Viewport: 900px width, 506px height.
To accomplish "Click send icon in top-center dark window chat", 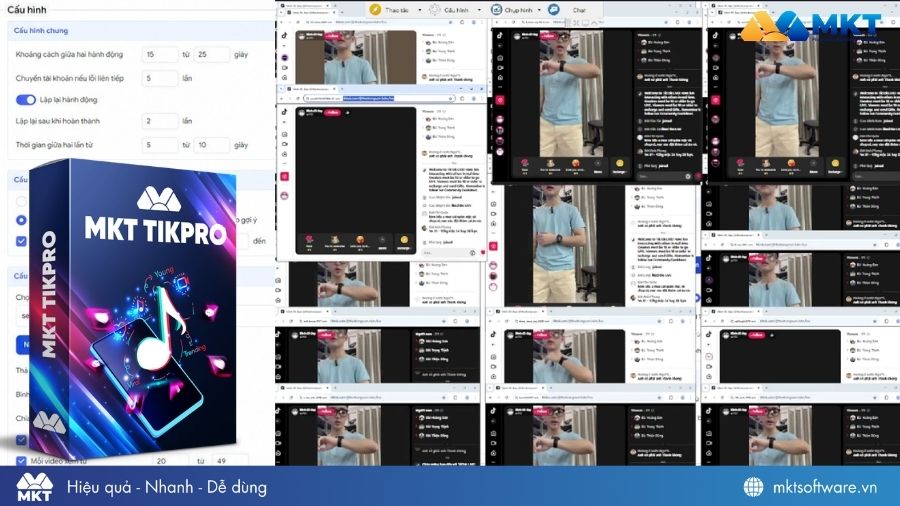I will coord(697,177).
